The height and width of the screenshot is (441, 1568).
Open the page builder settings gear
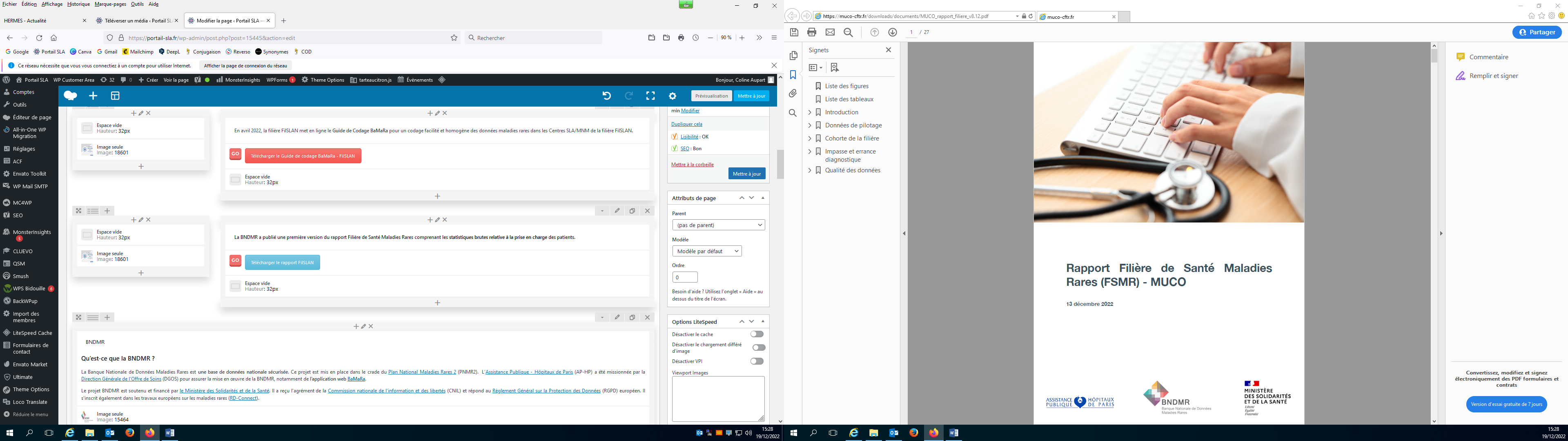(672, 96)
